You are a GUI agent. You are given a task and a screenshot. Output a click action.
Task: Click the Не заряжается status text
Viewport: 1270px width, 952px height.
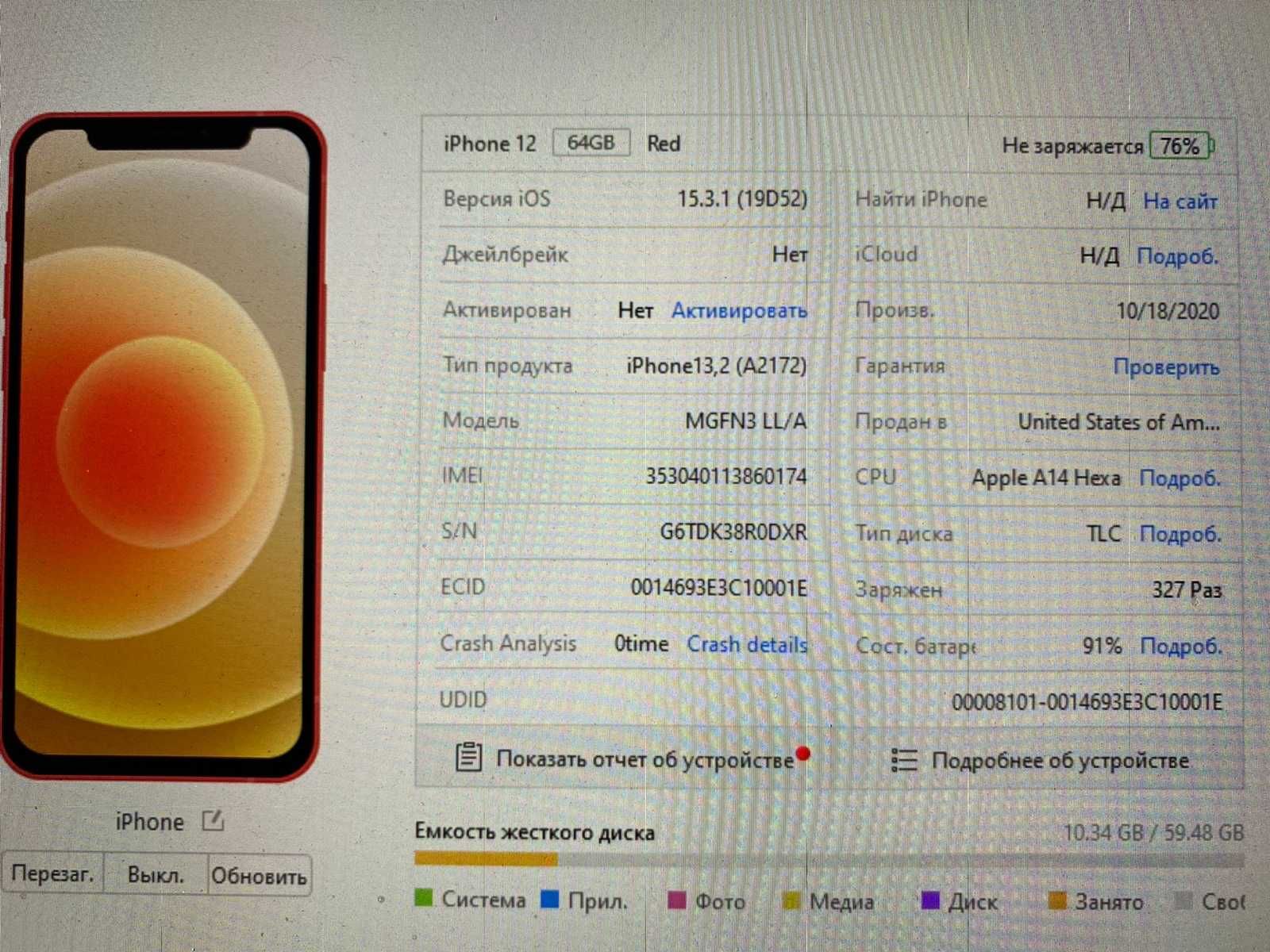tap(1072, 146)
